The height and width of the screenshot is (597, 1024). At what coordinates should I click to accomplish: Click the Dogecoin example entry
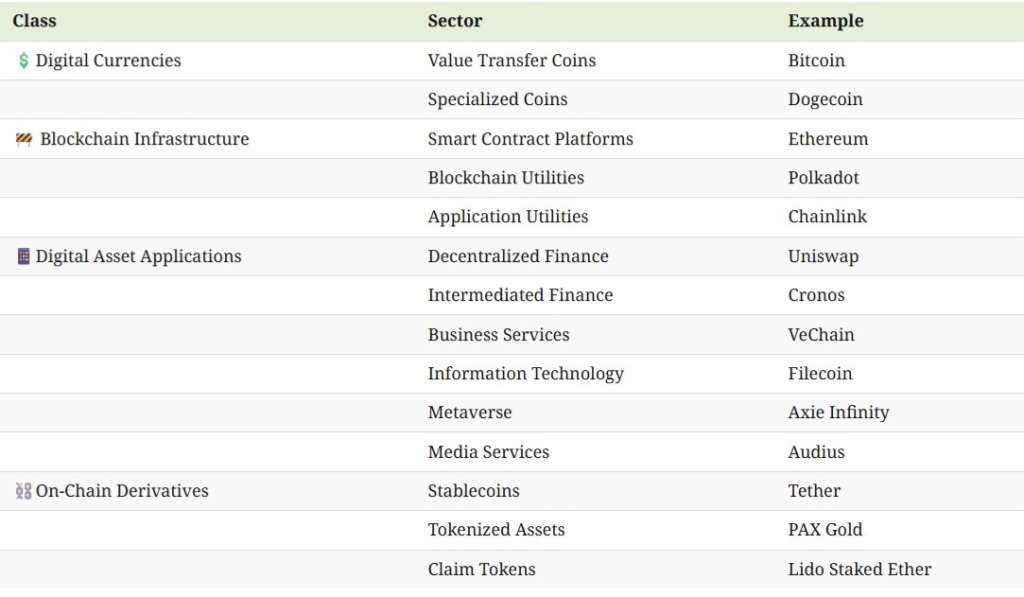point(825,100)
